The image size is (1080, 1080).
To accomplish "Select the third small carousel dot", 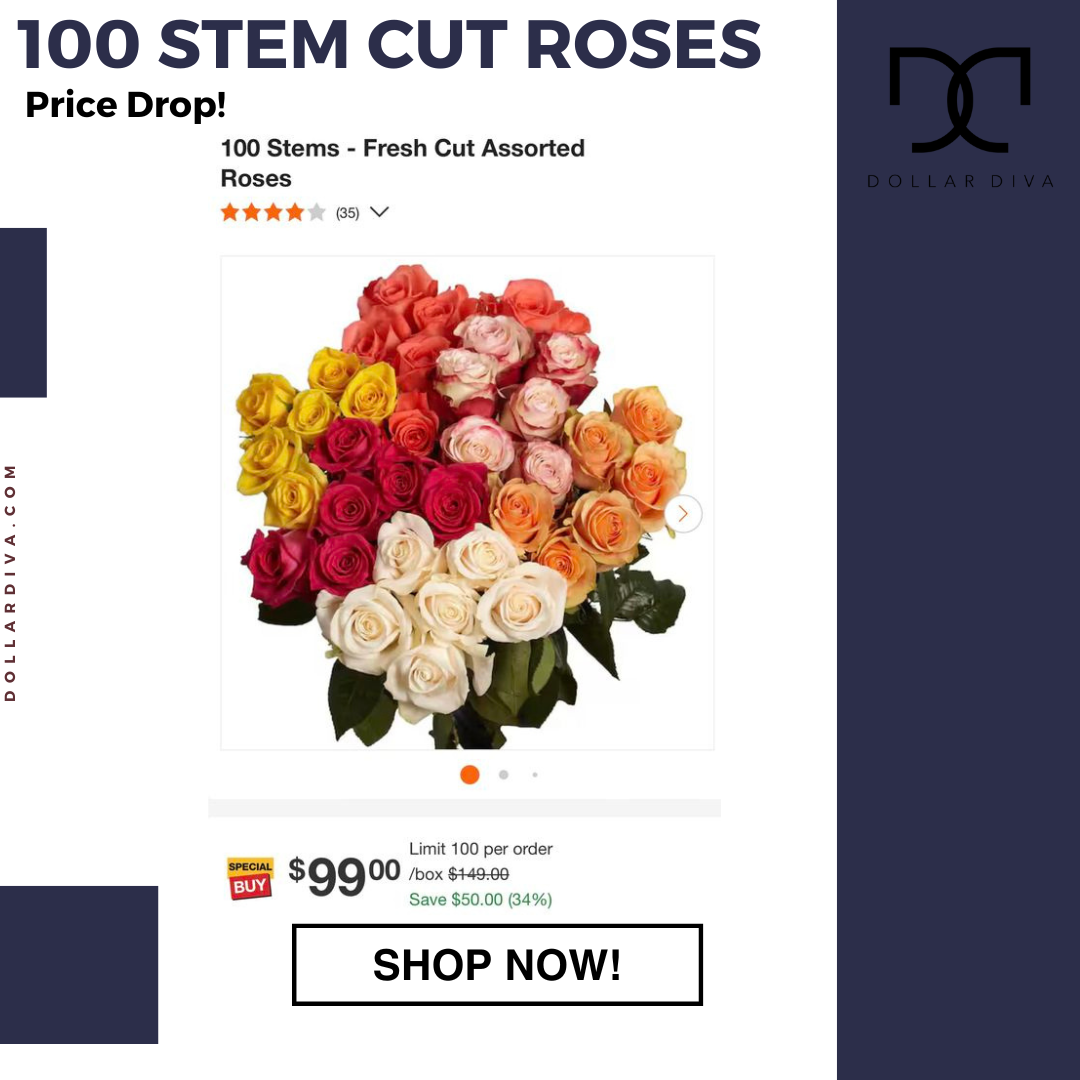I will click(534, 775).
